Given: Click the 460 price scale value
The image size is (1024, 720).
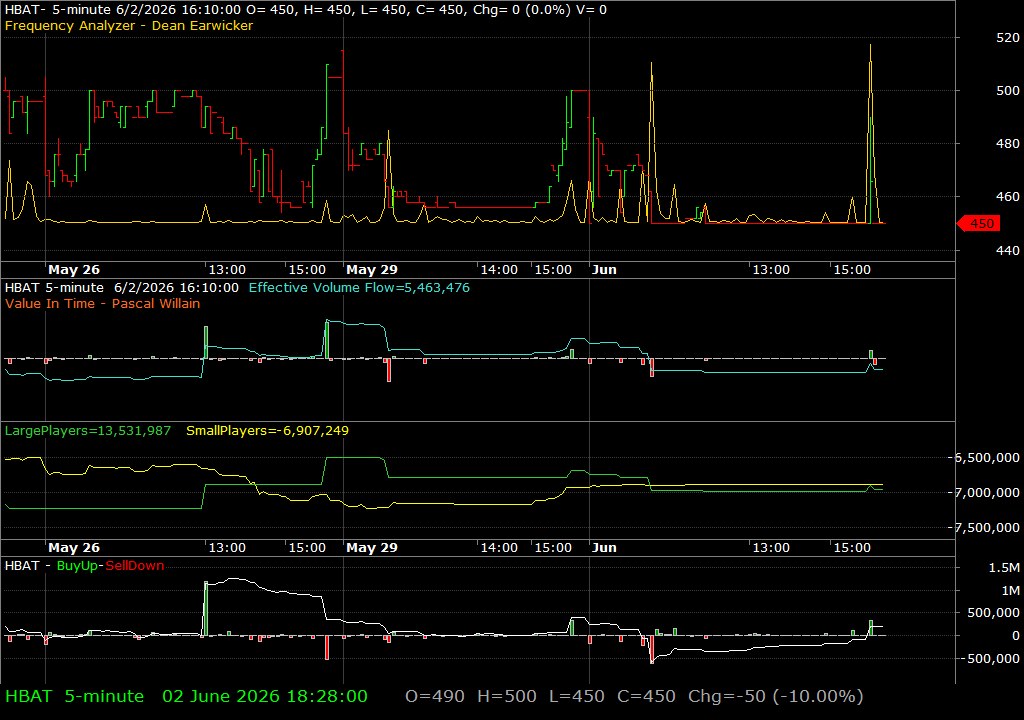Looking at the screenshot, I should pos(1008,196).
